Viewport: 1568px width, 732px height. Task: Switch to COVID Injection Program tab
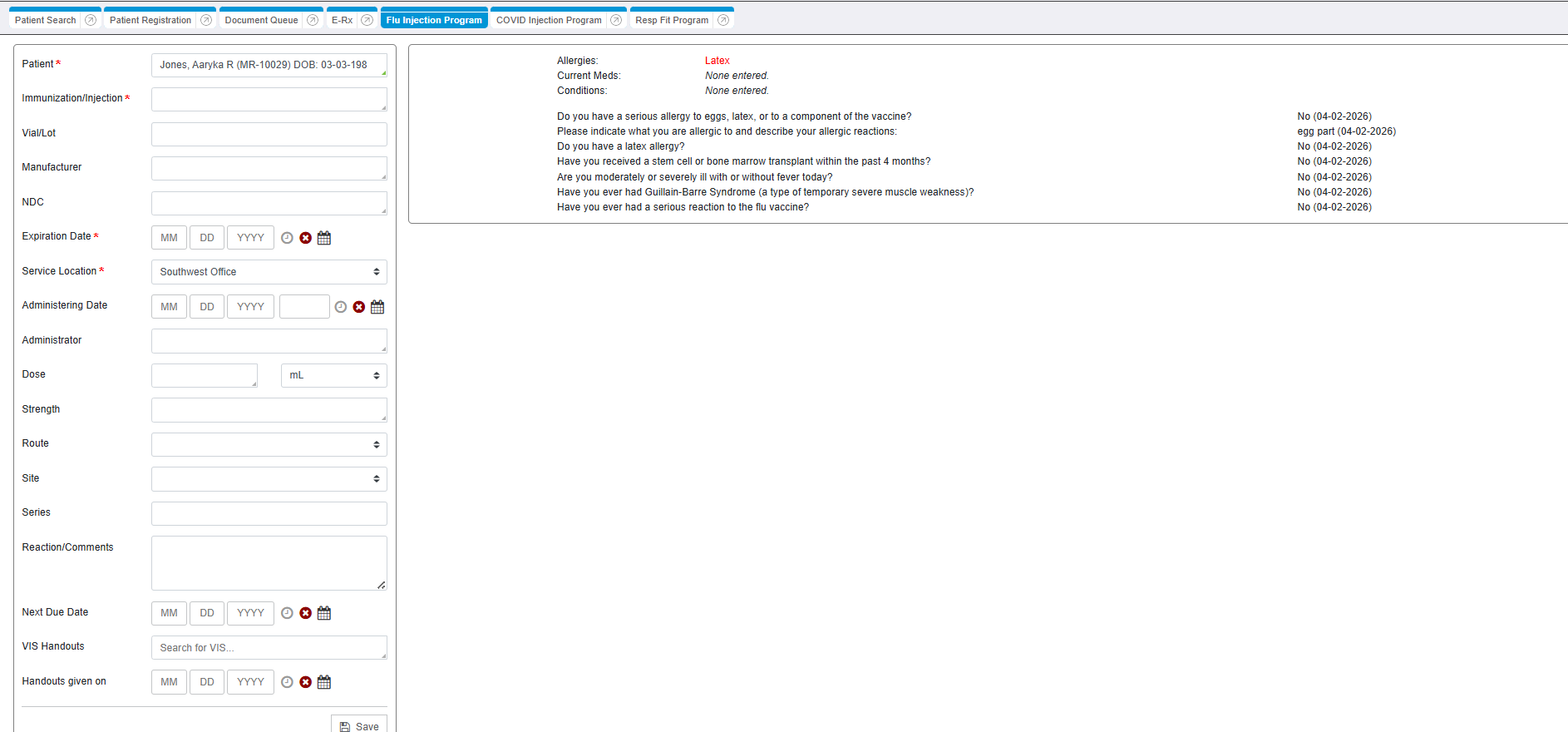coord(549,20)
